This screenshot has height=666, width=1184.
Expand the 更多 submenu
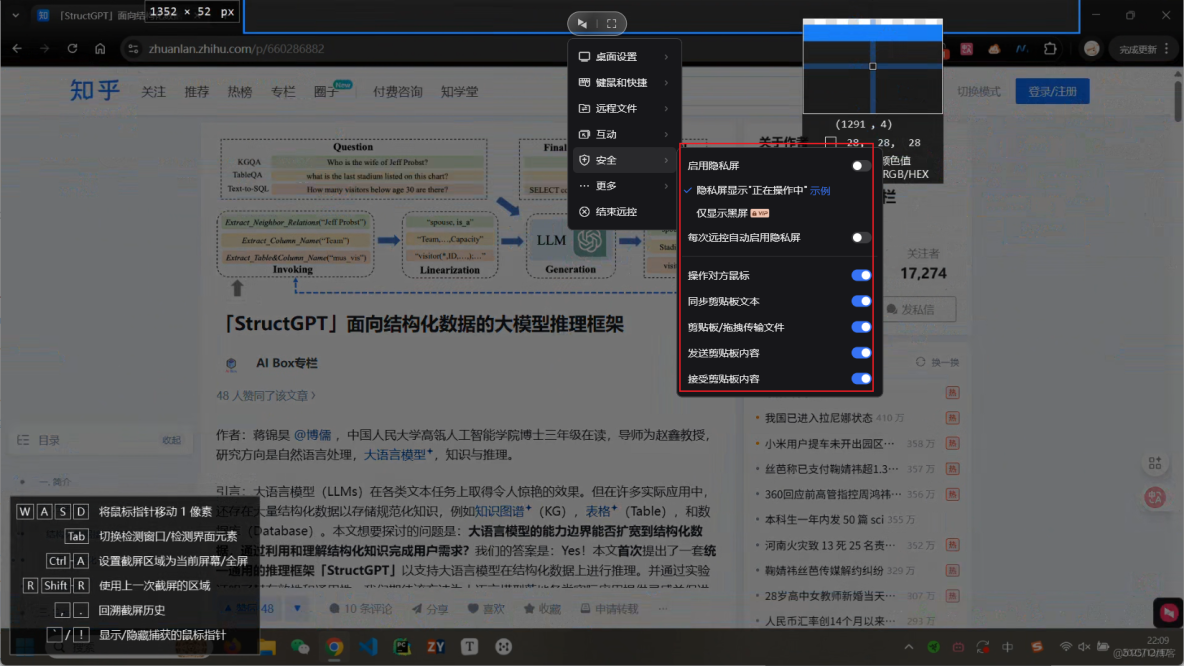(x=620, y=185)
